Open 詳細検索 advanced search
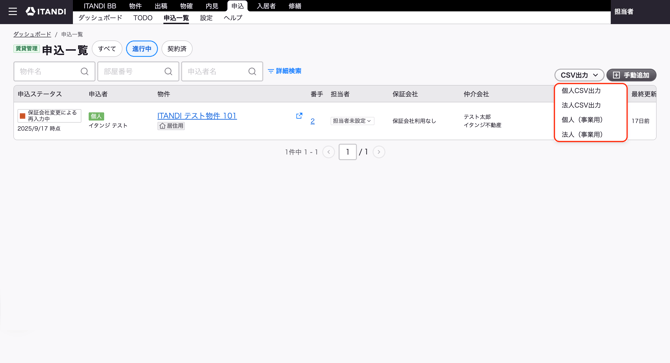This screenshot has width=670, height=363. [x=285, y=71]
